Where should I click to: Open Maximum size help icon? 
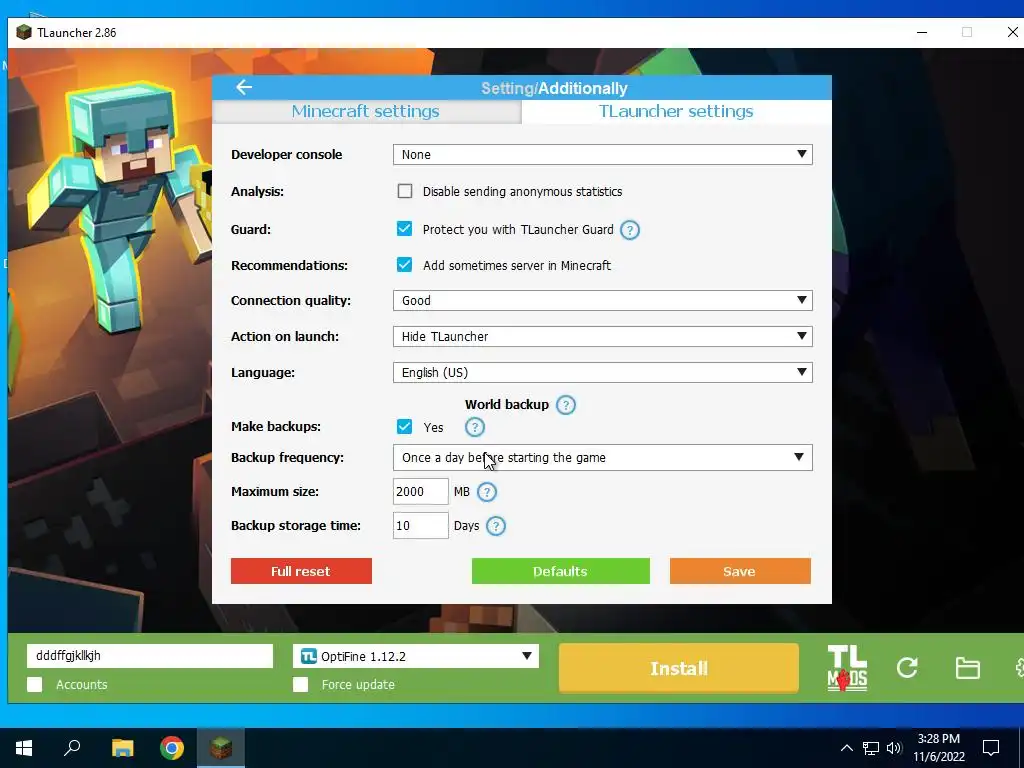point(487,492)
